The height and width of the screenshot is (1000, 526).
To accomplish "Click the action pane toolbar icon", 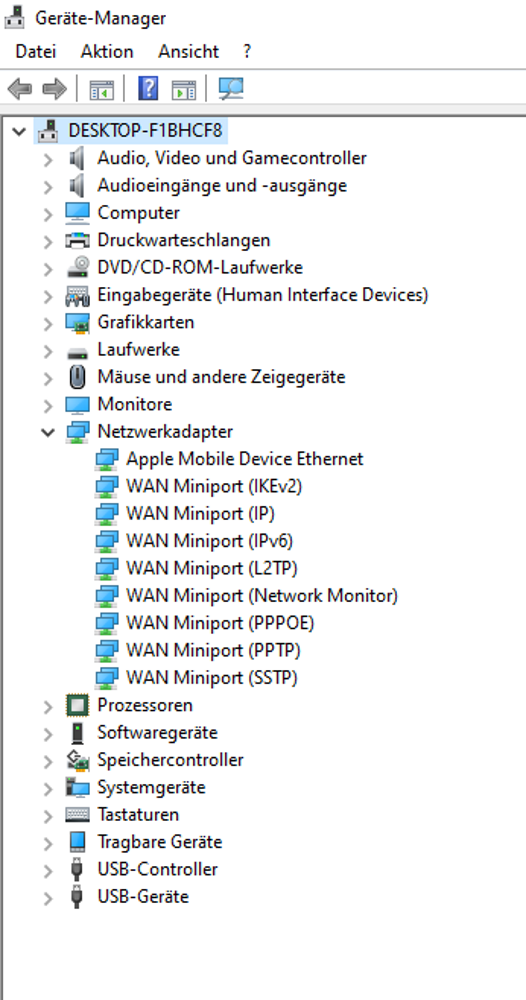I will pos(184,89).
